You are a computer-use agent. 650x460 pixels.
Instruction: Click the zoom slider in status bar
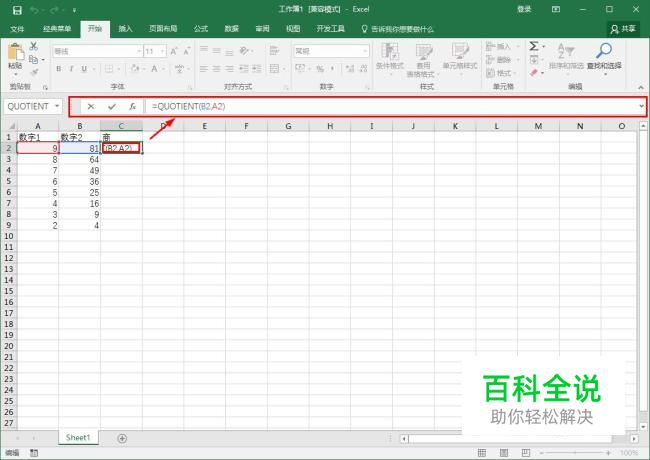(x=574, y=453)
